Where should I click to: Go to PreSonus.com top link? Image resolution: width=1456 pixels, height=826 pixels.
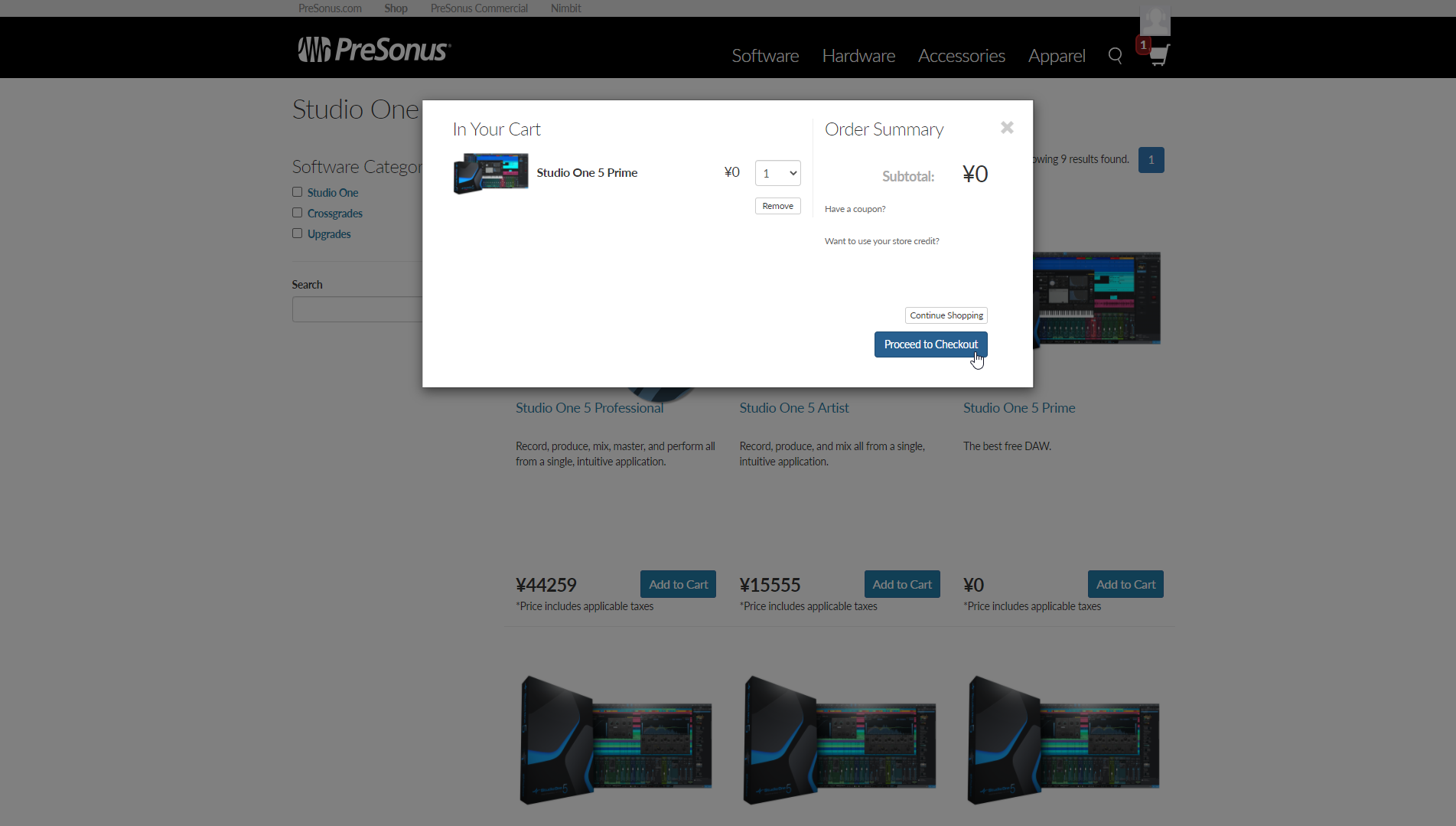click(330, 8)
